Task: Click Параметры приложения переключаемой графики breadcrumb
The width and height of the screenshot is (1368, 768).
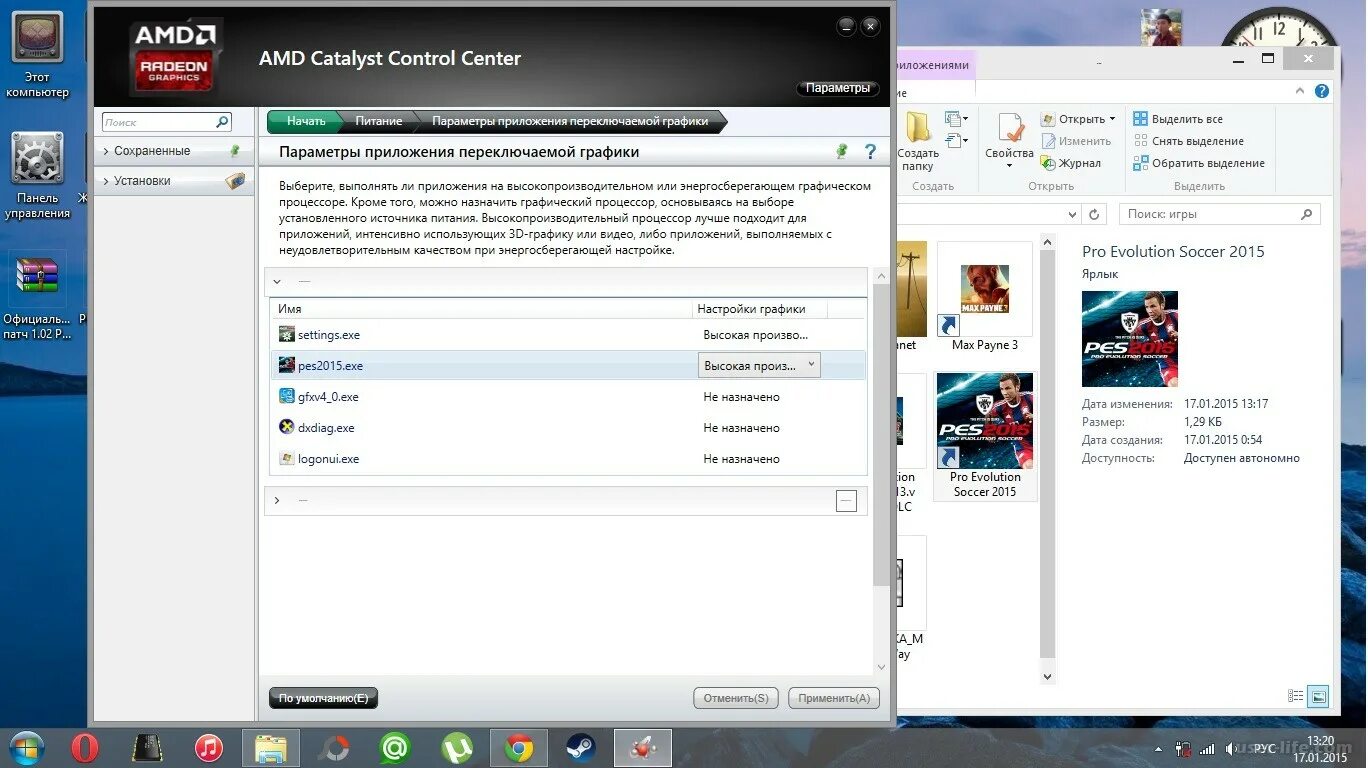Action: tap(570, 121)
